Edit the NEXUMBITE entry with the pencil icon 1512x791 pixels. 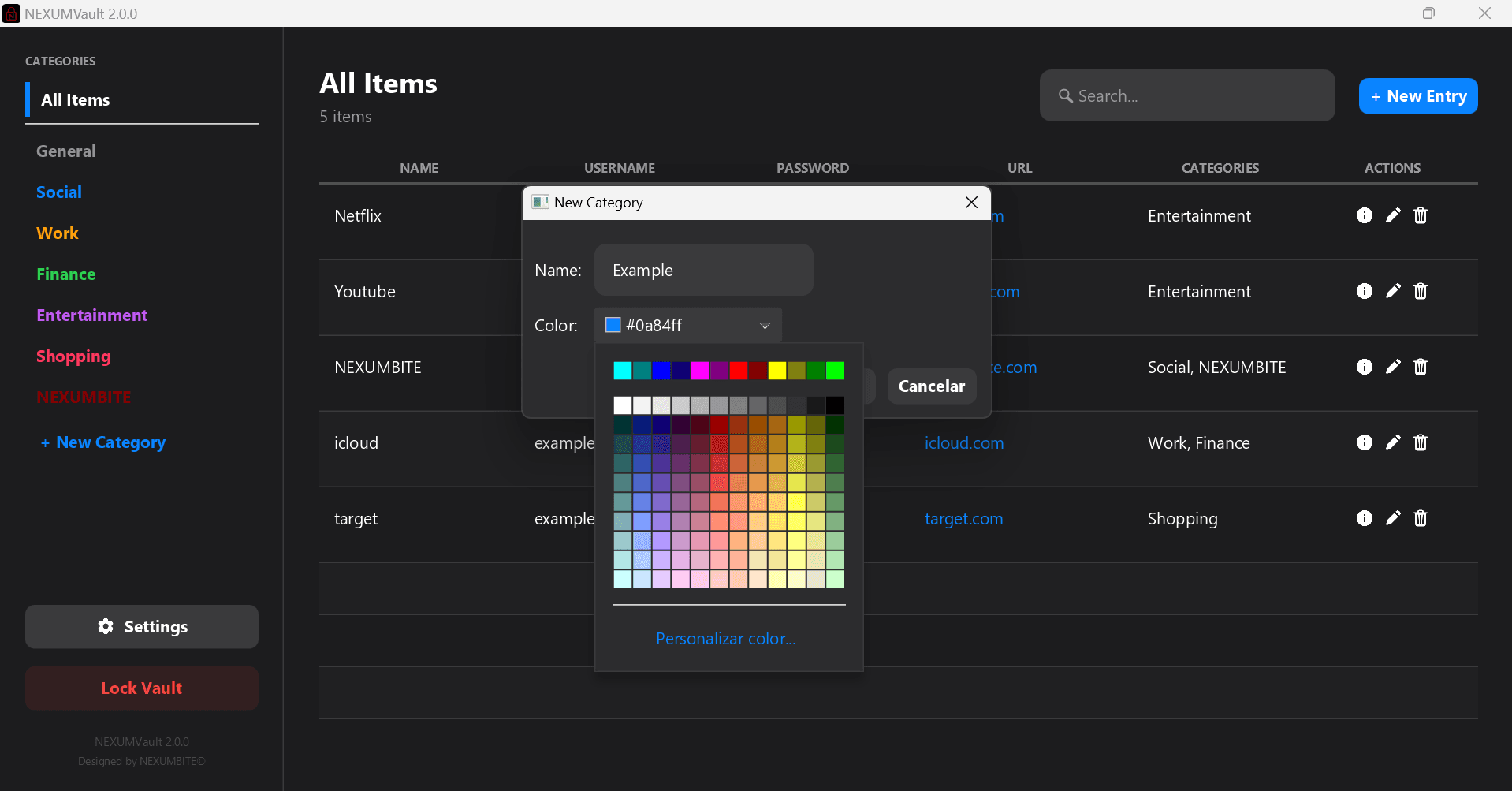(x=1393, y=367)
